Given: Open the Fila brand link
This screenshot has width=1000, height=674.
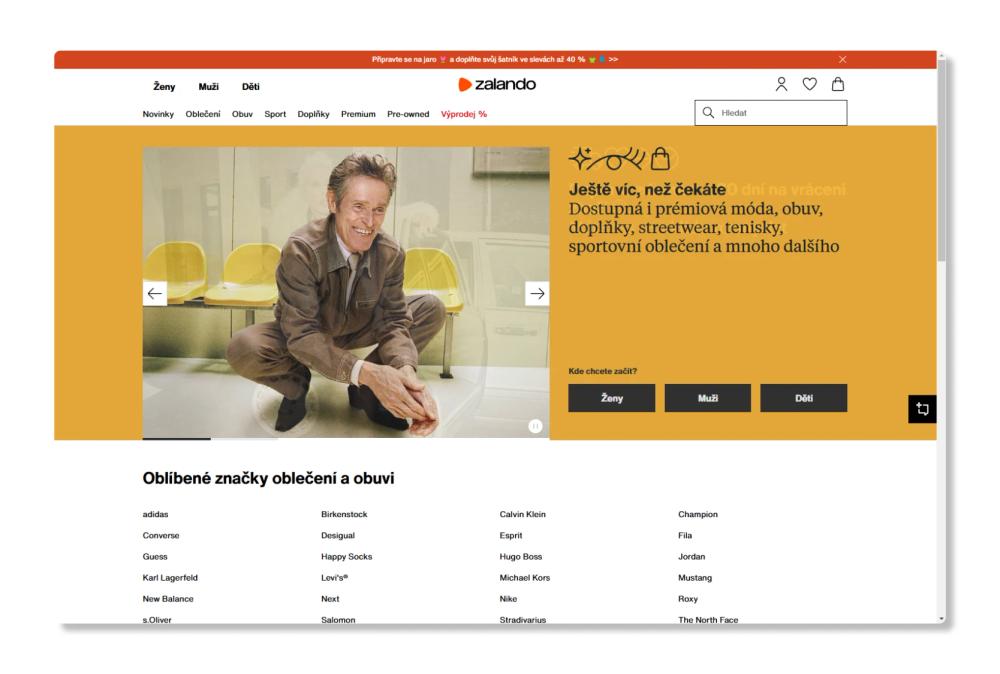Looking at the screenshot, I should point(685,536).
